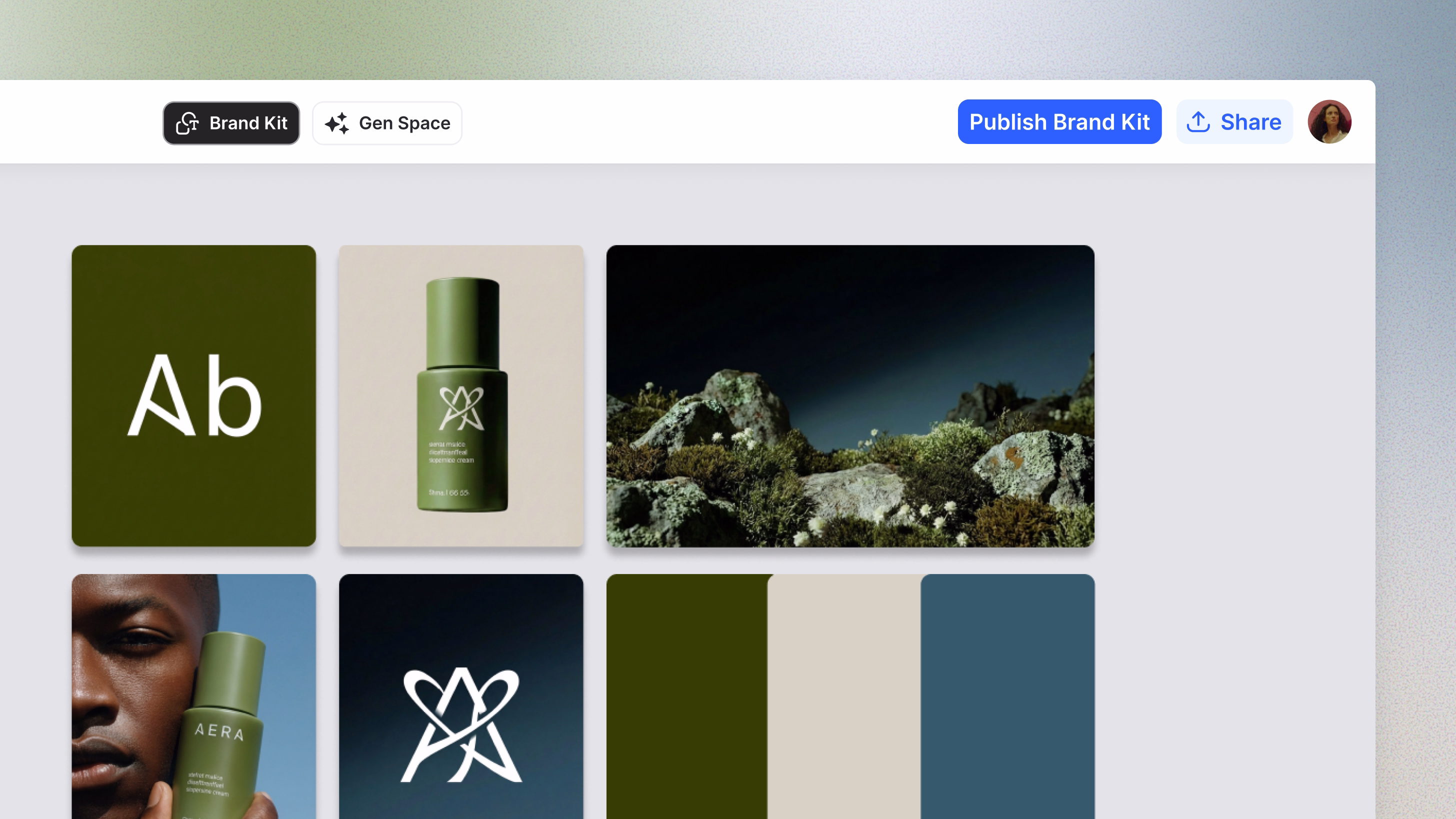Click the Share button label
The image size is (1456, 819).
(x=1250, y=122)
